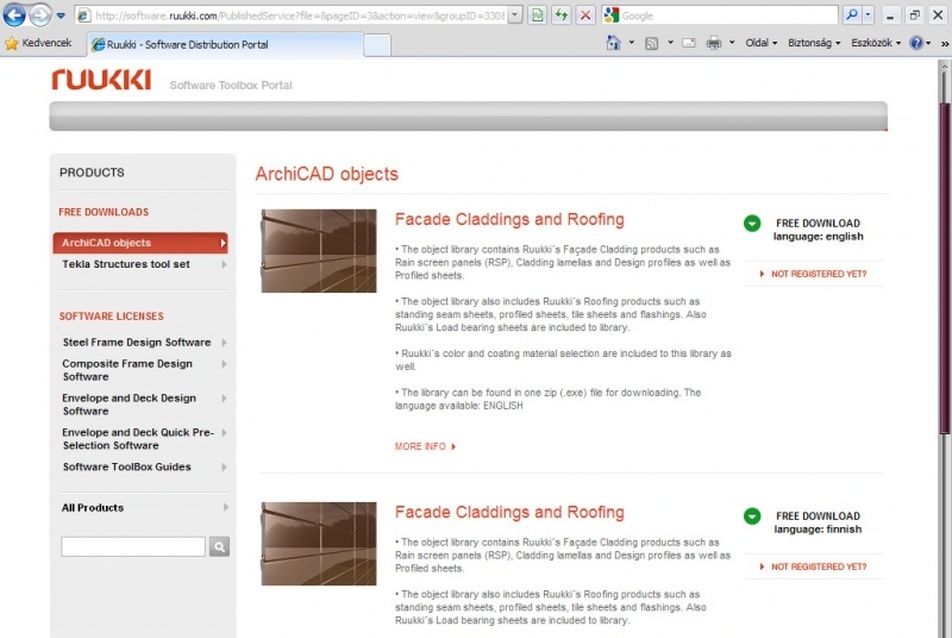Show more toolbar commands chevron
This screenshot has width=952, height=638.
point(945,44)
